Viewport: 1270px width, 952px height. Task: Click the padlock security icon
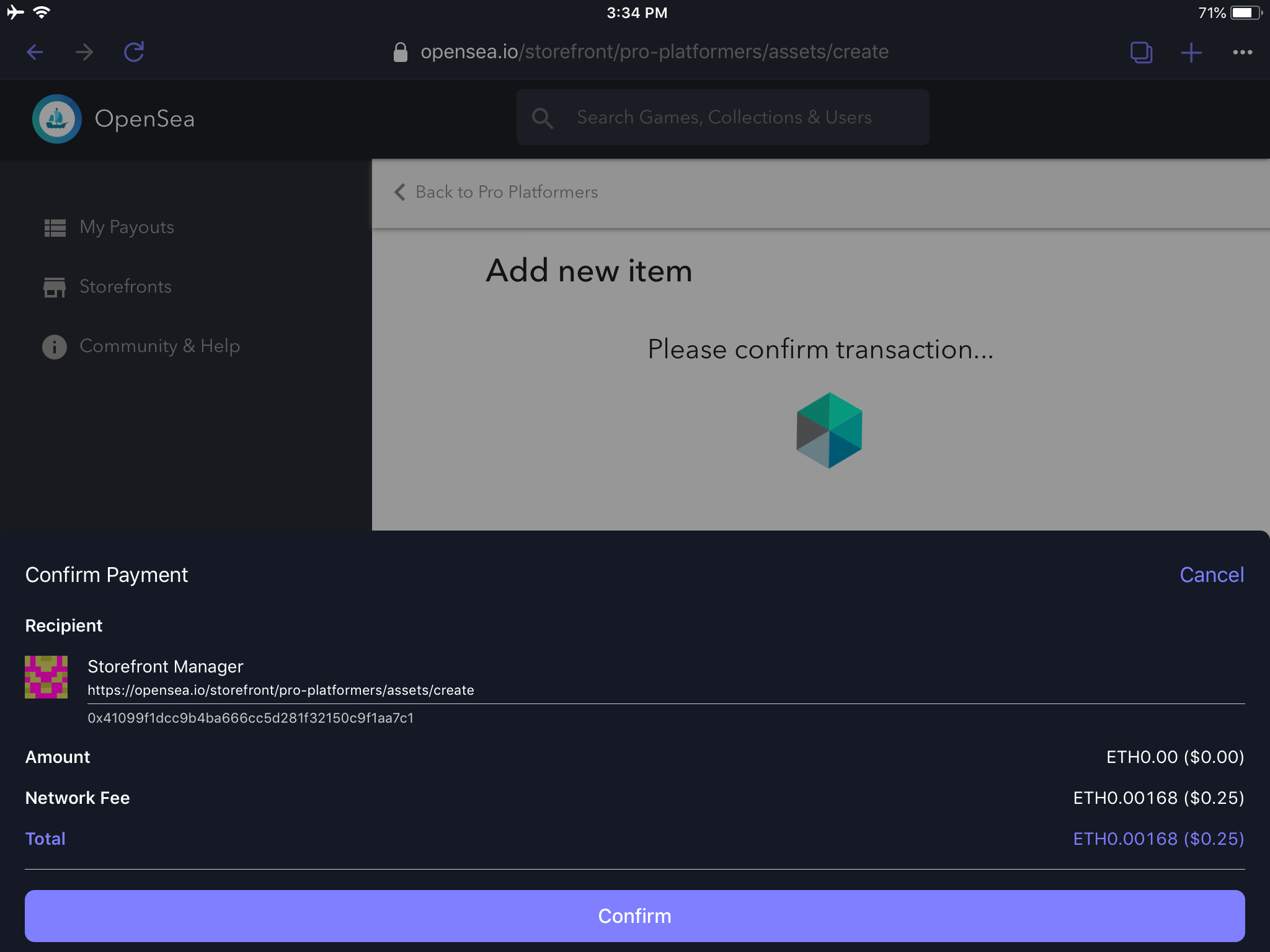[401, 52]
